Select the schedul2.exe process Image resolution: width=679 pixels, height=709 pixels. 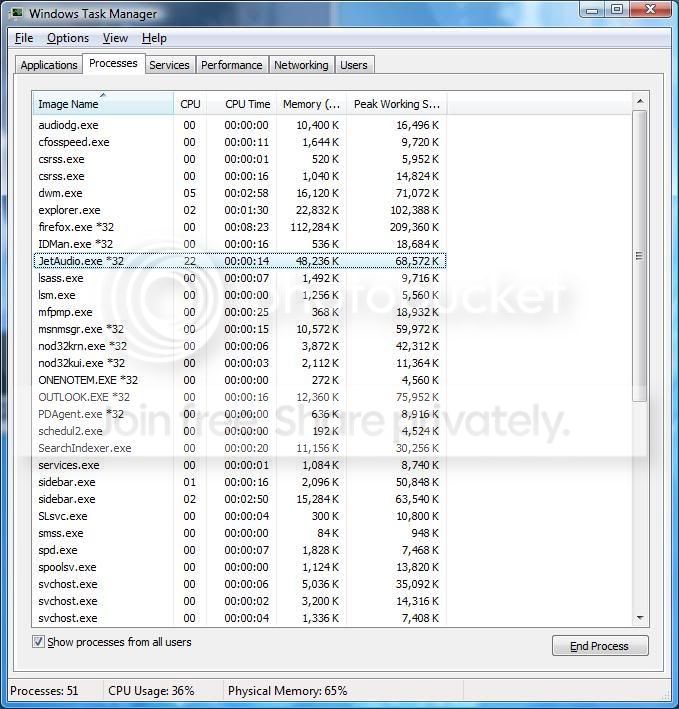click(240, 431)
